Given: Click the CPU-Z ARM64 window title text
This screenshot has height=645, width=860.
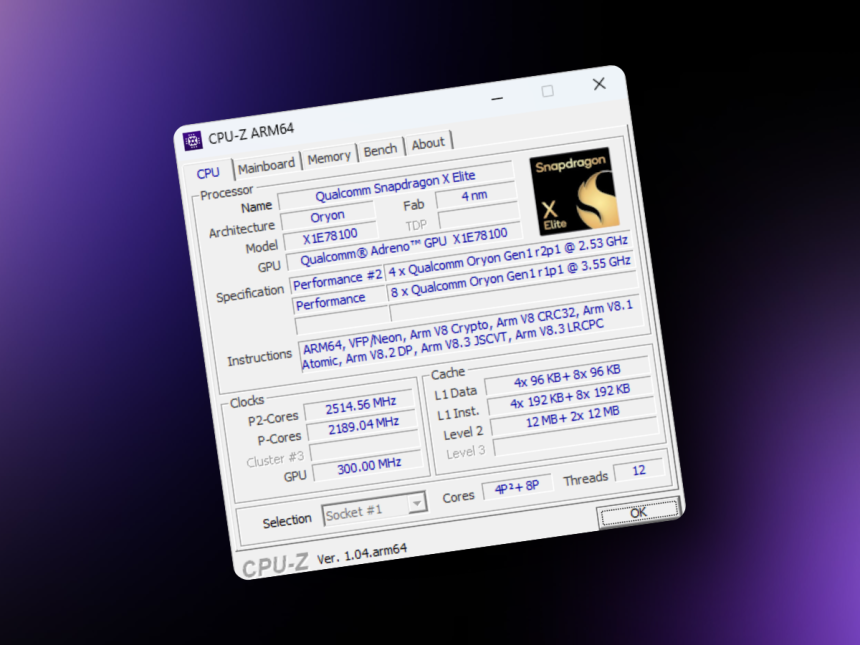Looking at the screenshot, I should 251,133.
